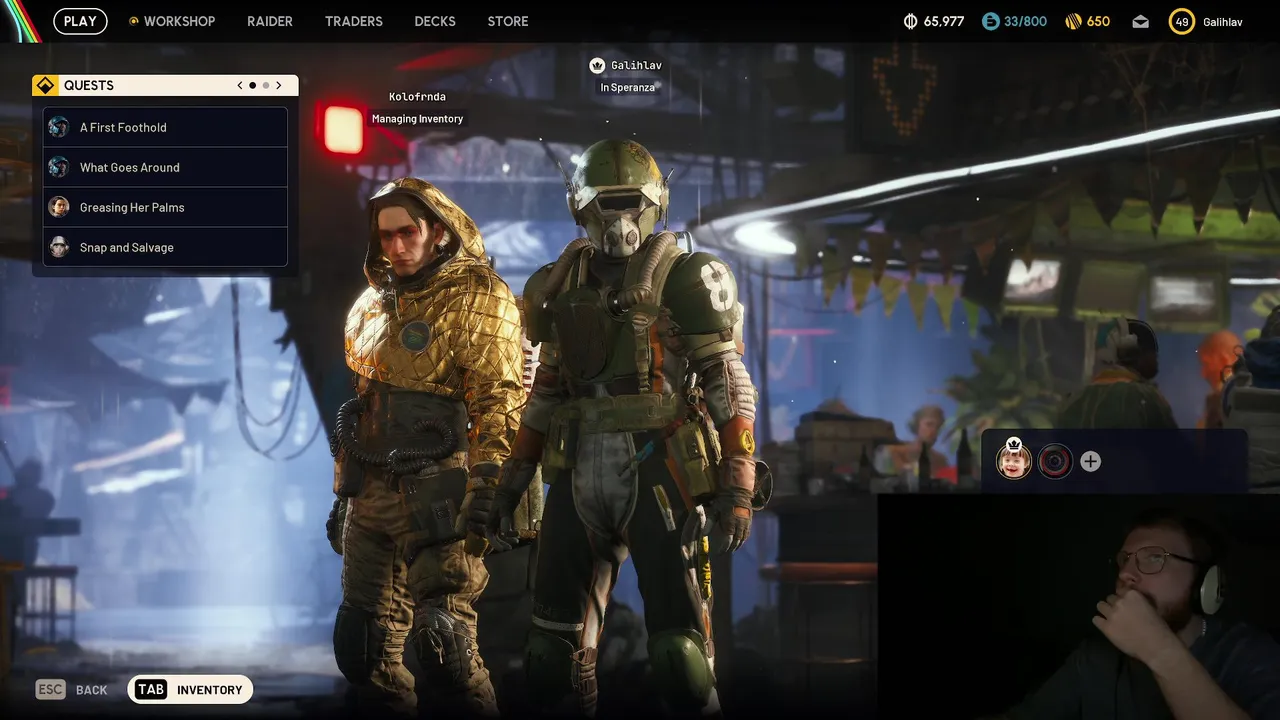Open the STORE tab
This screenshot has width=1280, height=720.
508,21
